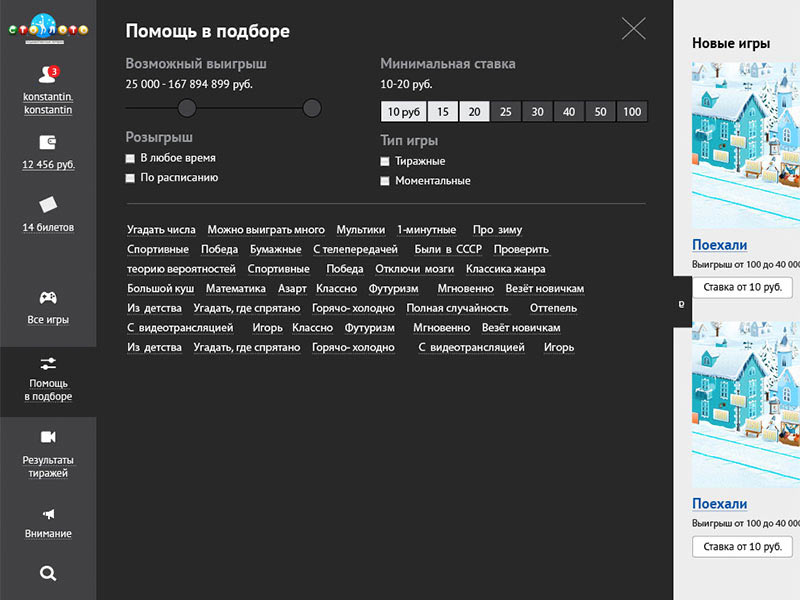The width and height of the screenshot is (800, 600).
Task: Click the first Поехали game thumbnail
Action: 745,145
